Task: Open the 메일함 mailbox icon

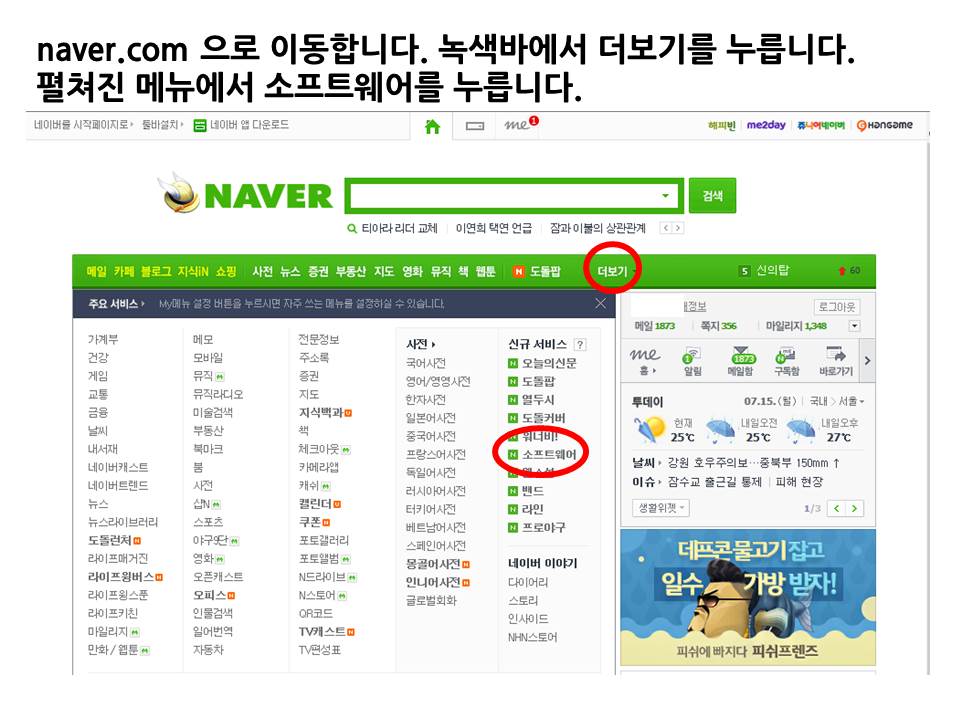Action: coord(740,361)
